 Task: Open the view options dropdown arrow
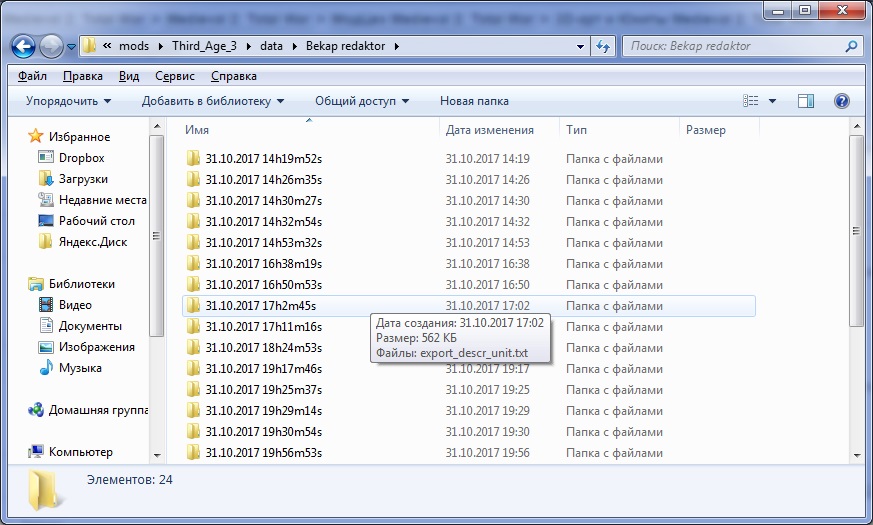(772, 101)
